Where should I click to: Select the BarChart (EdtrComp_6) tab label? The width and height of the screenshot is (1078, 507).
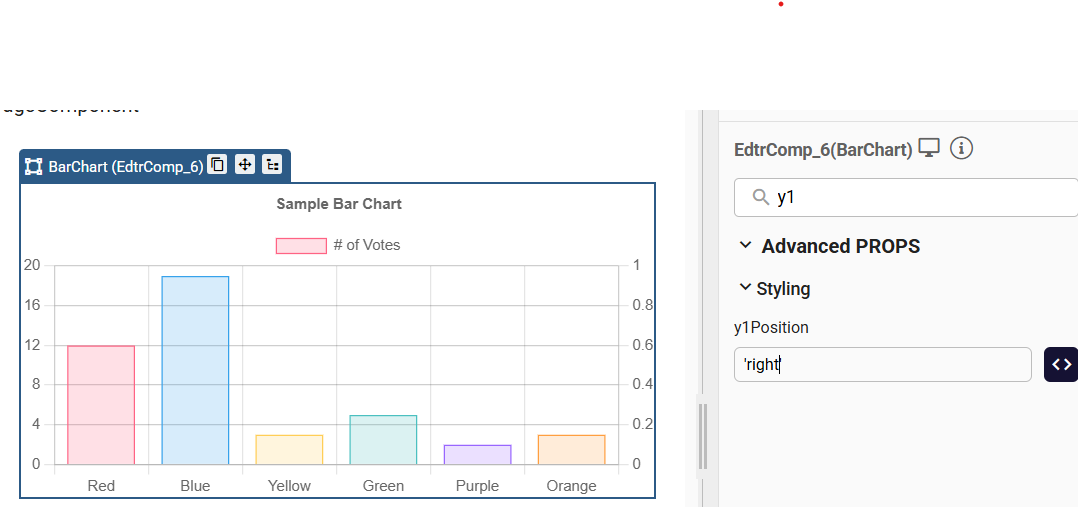click(125, 166)
